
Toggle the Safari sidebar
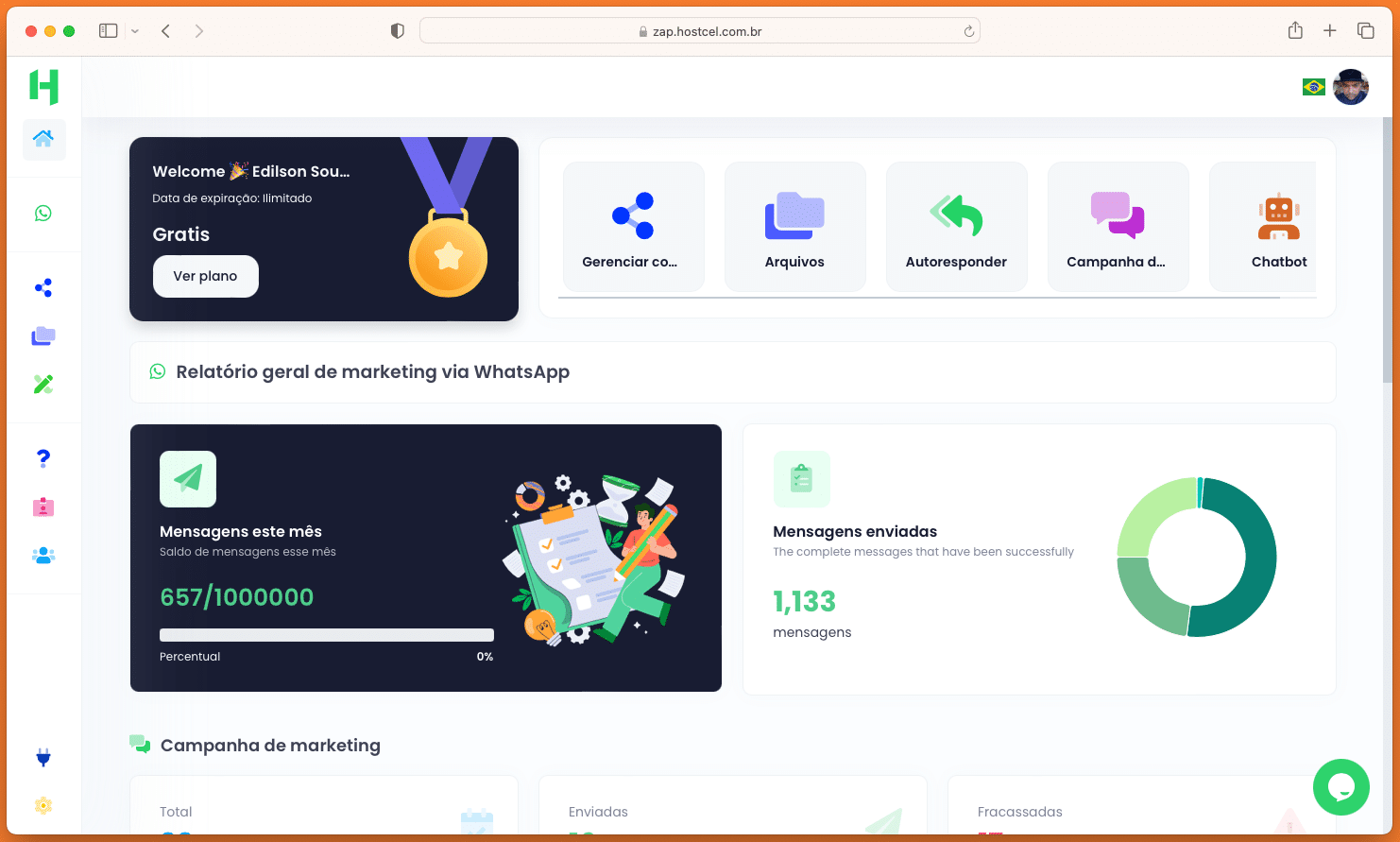click(109, 31)
